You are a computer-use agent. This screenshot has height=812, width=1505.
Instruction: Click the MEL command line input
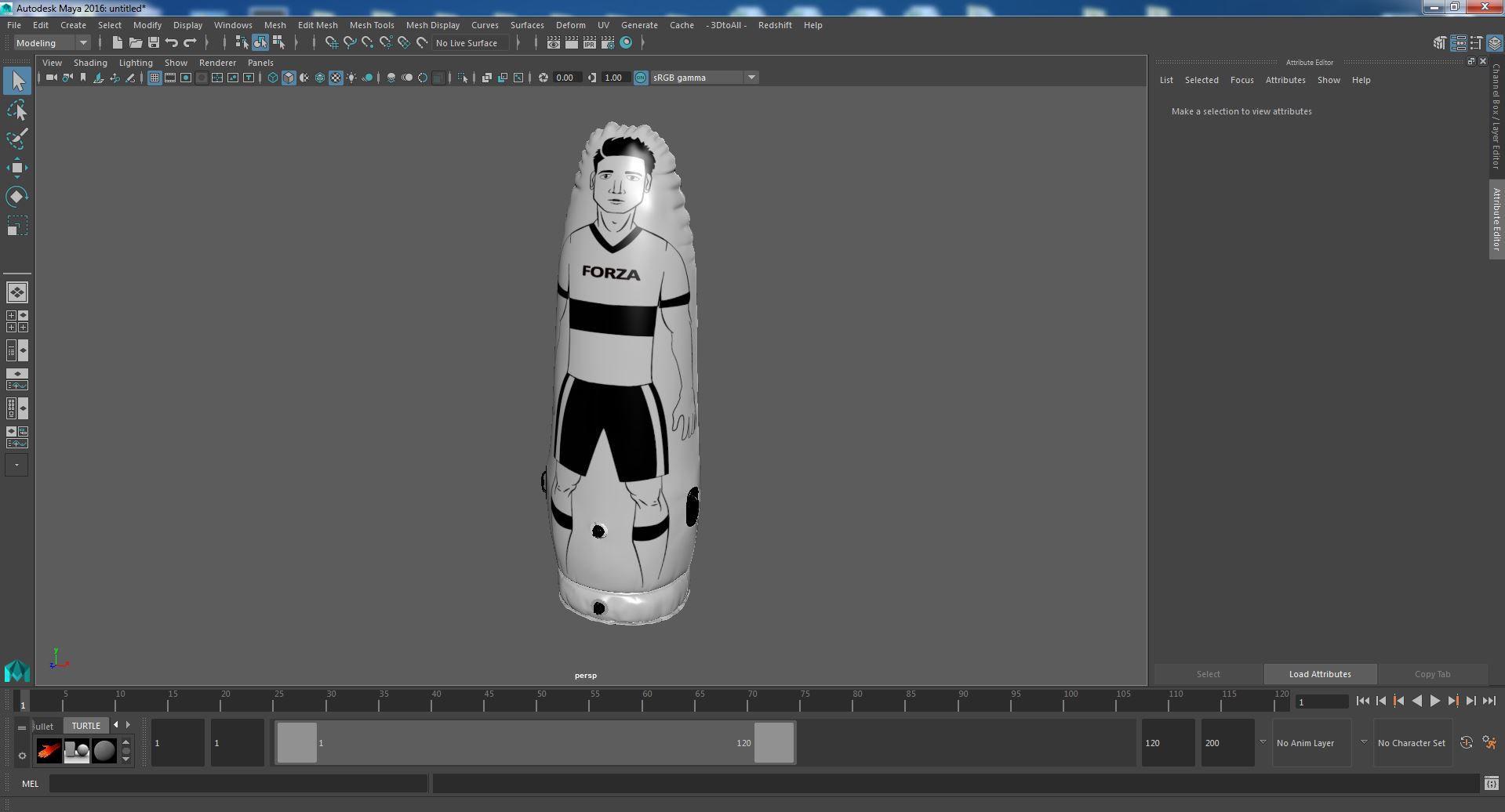click(x=238, y=784)
